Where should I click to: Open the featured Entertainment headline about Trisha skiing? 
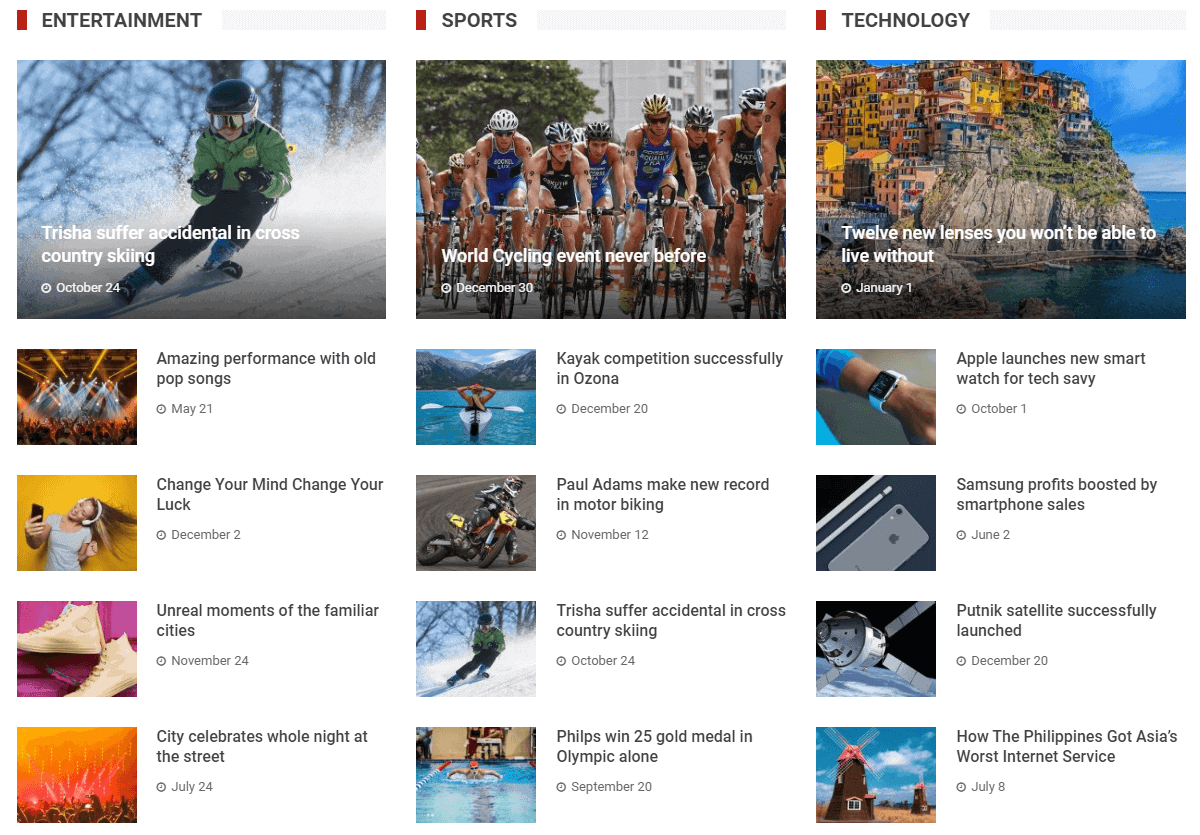pos(171,244)
